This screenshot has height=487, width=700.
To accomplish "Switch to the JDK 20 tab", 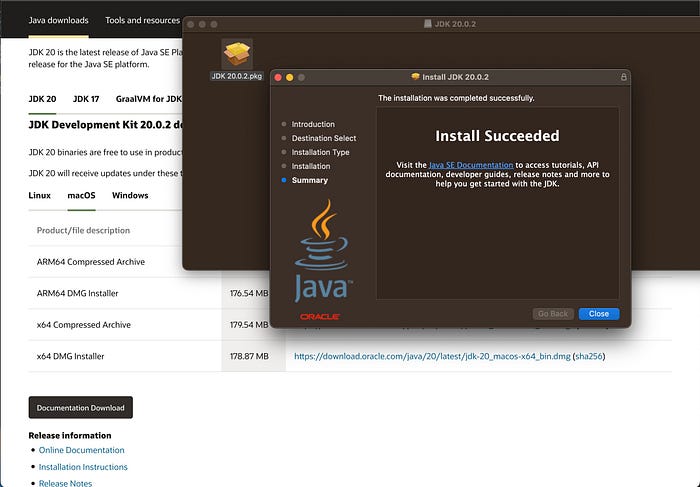I will 42,99.
